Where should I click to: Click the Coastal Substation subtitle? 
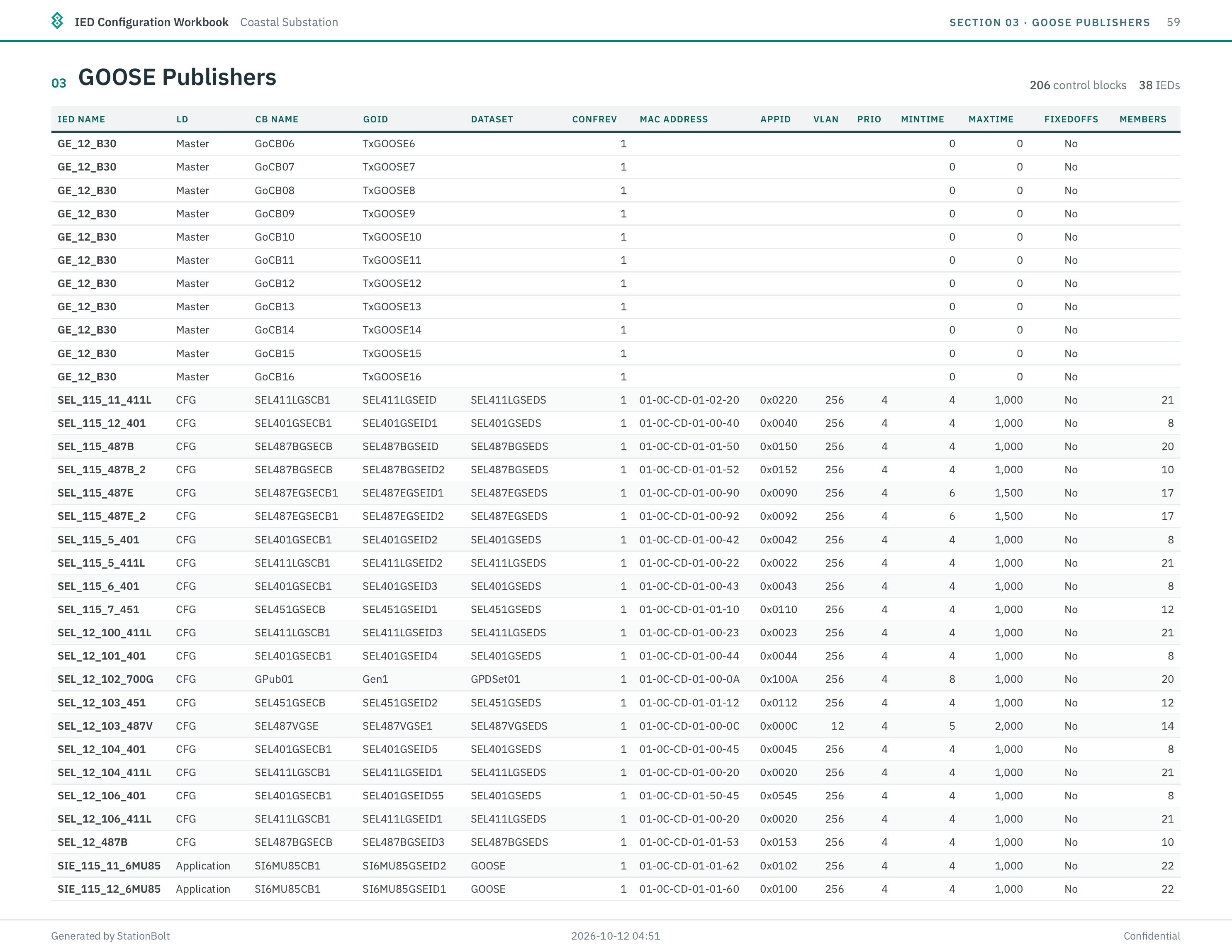(x=289, y=22)
